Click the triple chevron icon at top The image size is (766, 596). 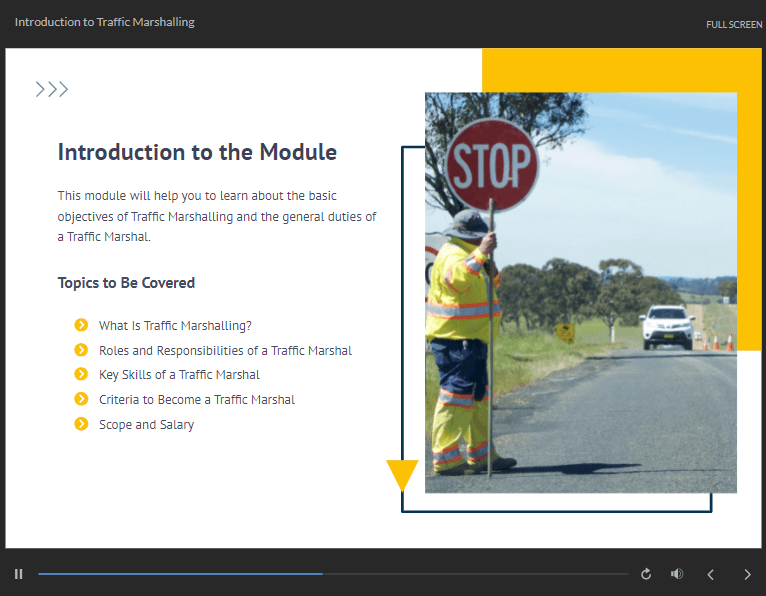click(52, 90)
